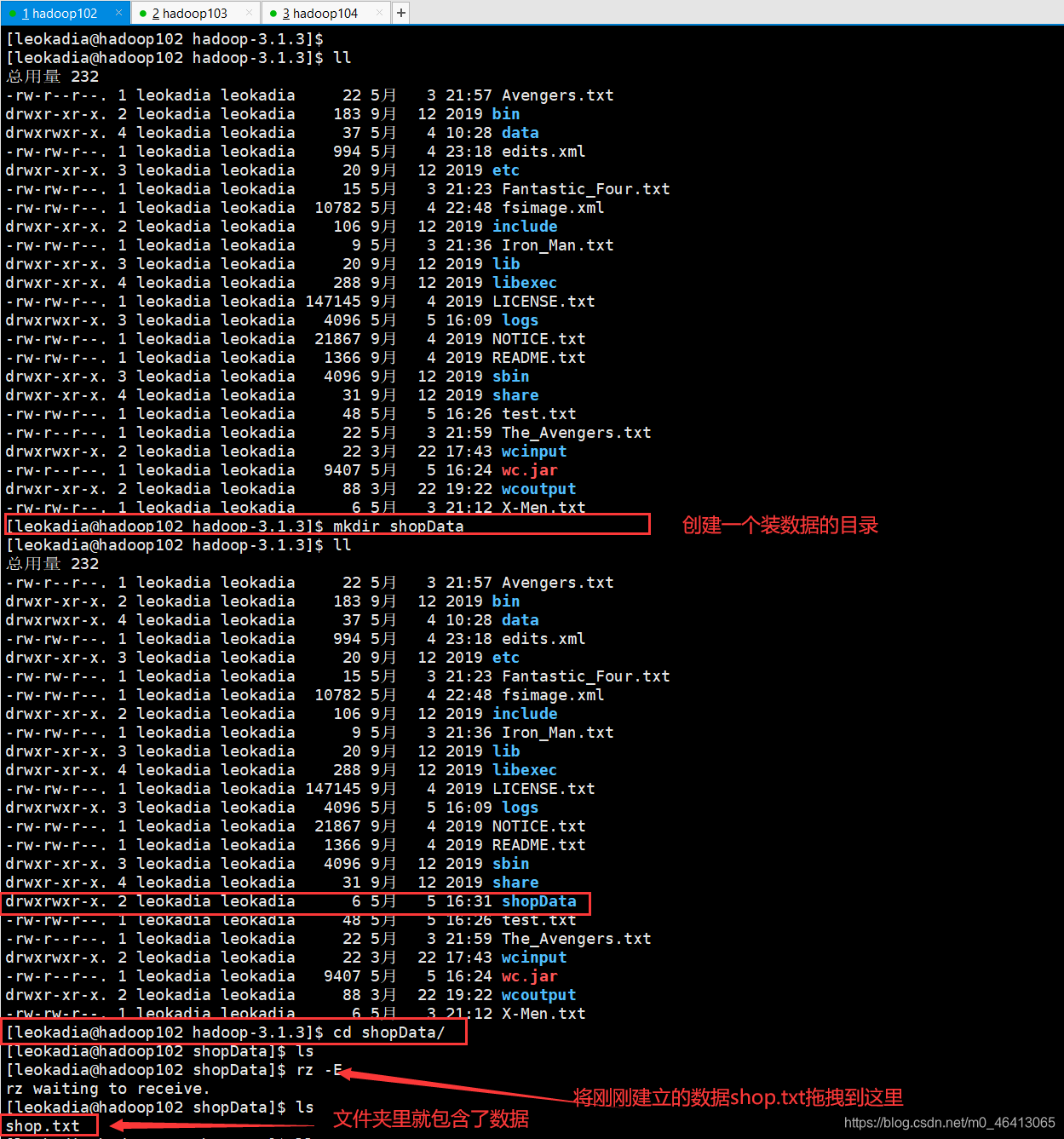Image resolution: width=1064 pixels, height=1139 pixels.
Task: Add a new session tab with plus button
Action: (x=400, y=13)
